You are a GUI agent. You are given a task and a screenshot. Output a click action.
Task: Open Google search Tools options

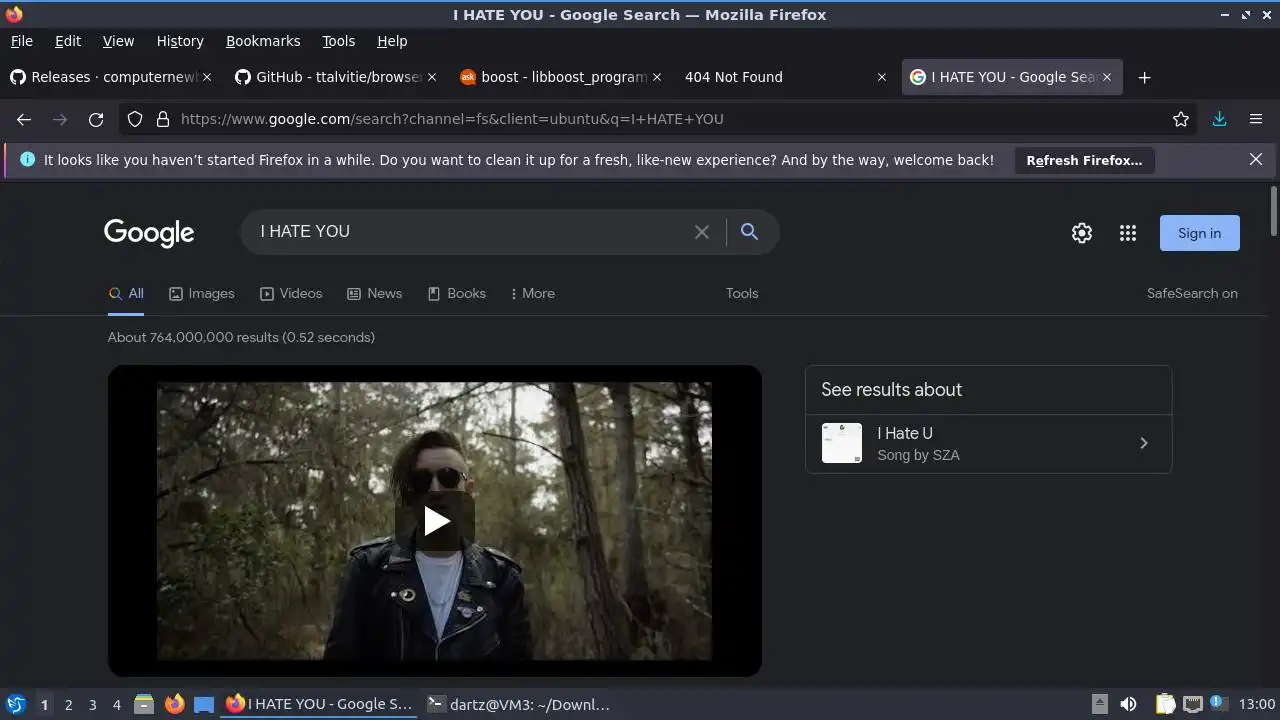pos(742,293)
